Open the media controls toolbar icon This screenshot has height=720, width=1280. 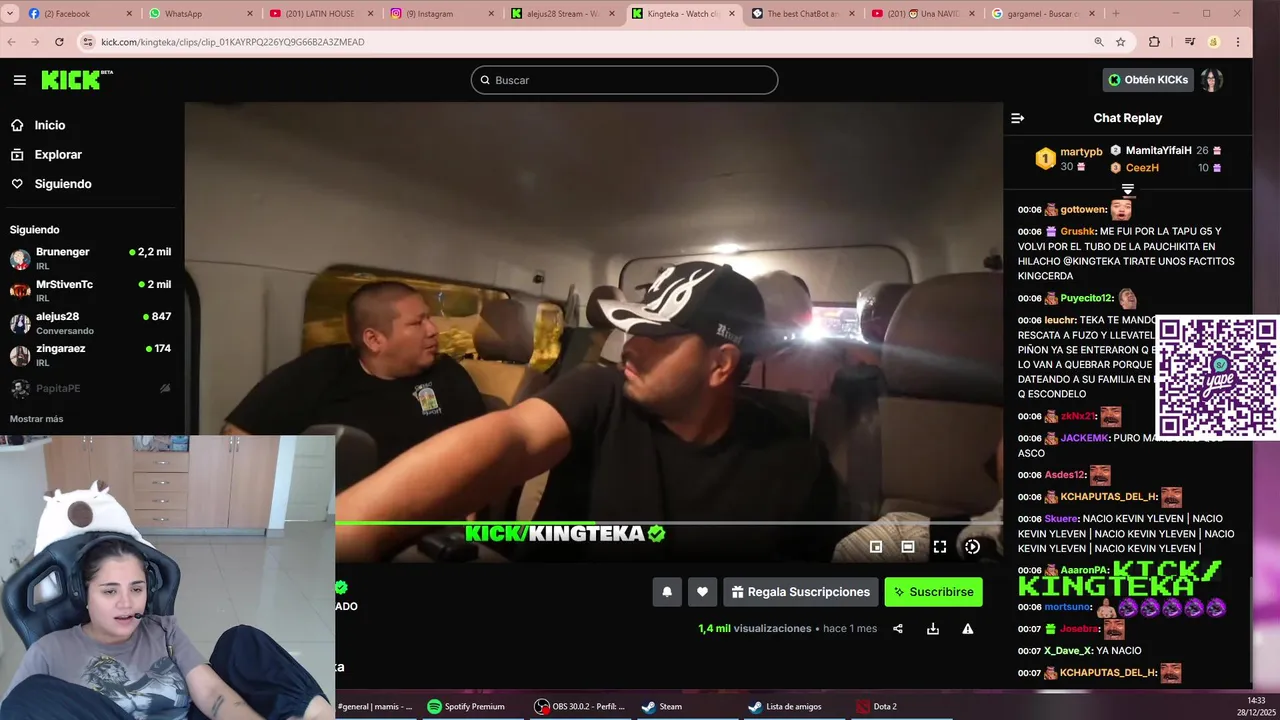coord(1189,42)
